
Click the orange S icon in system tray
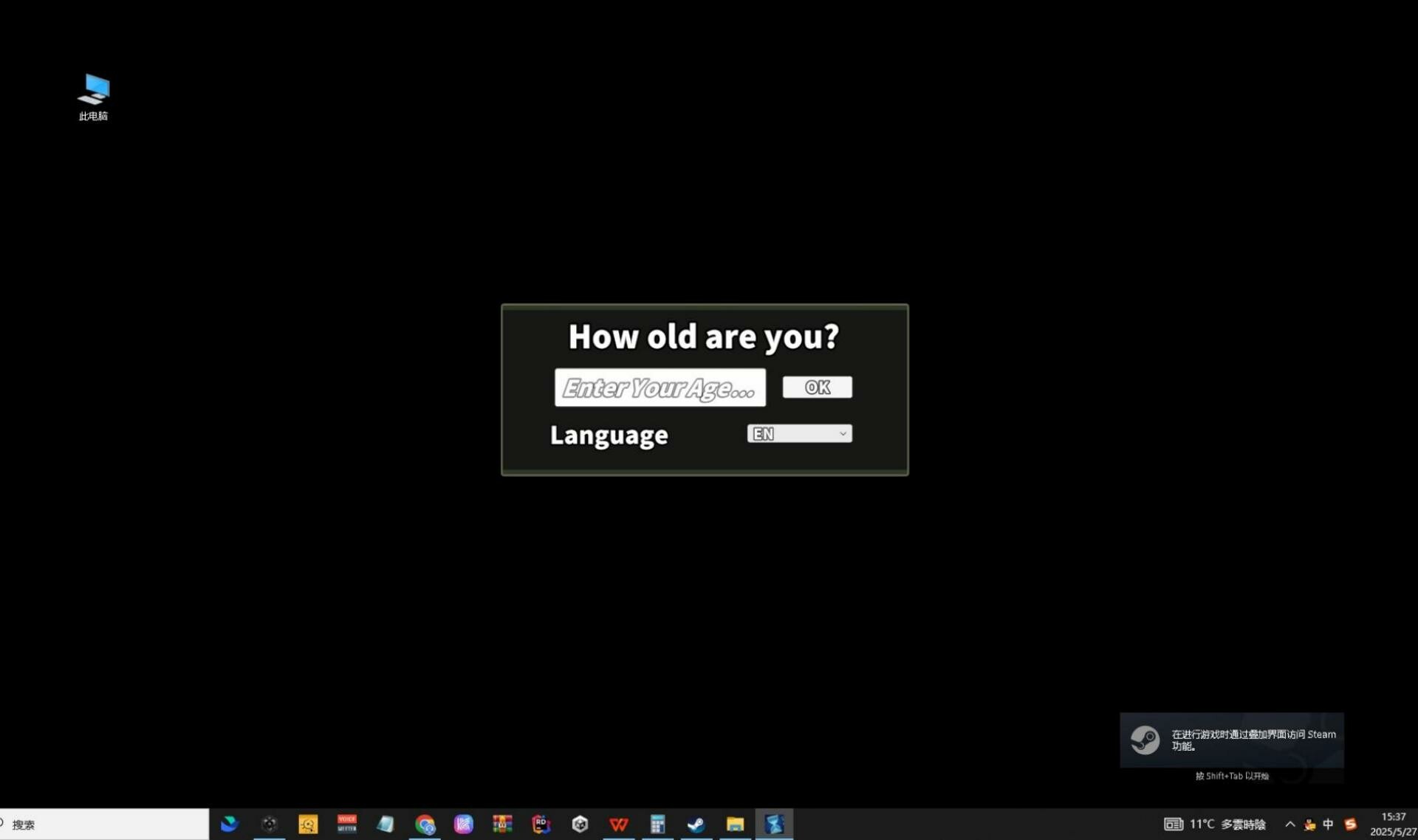click(x=1352, y=824)
